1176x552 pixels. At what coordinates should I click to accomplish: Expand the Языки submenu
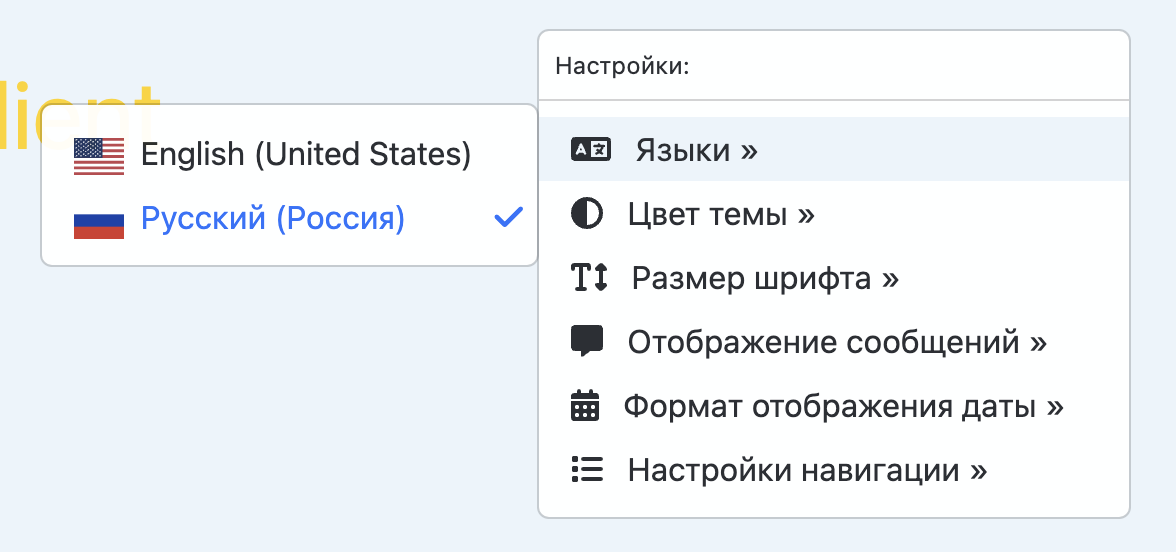696,151
